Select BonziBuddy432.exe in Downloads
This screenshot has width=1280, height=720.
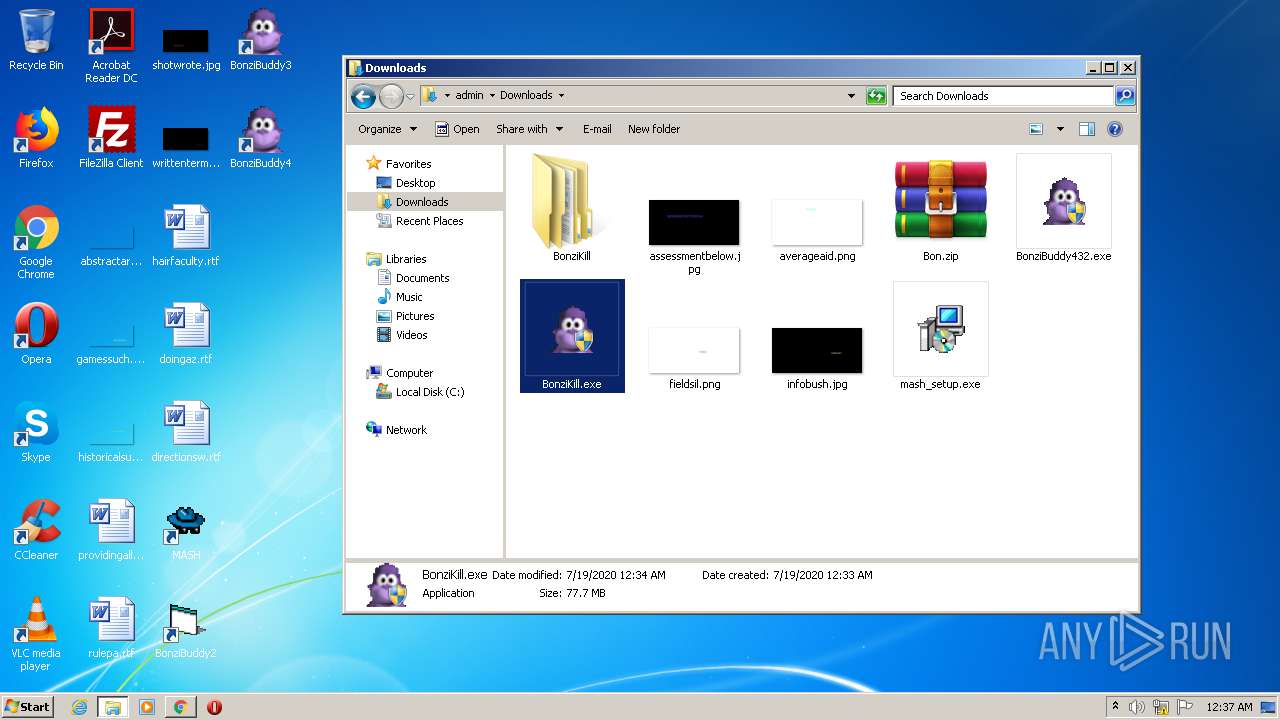1064,207
